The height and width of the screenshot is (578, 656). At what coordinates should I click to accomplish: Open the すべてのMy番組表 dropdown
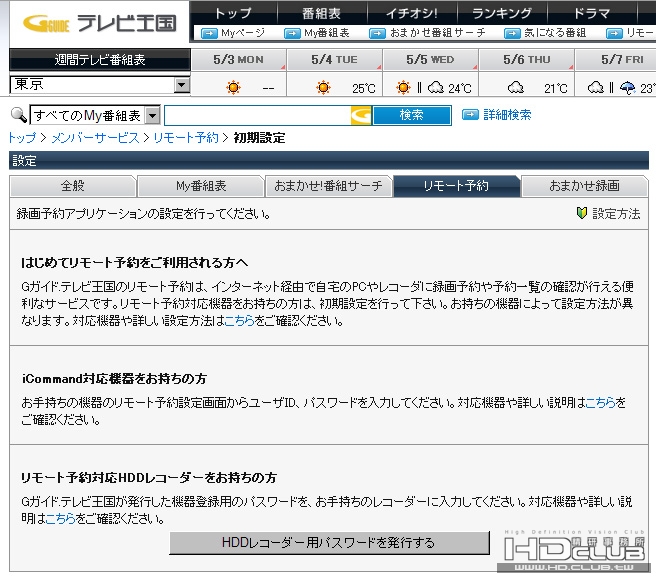(95, 115)
